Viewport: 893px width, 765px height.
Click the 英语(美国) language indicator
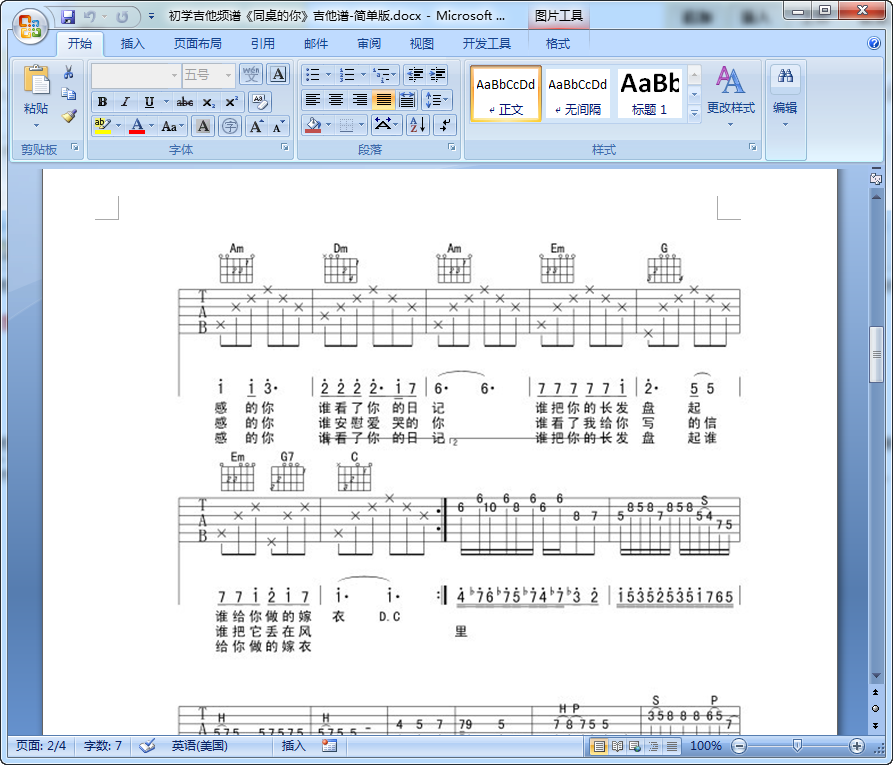[199, 746]
